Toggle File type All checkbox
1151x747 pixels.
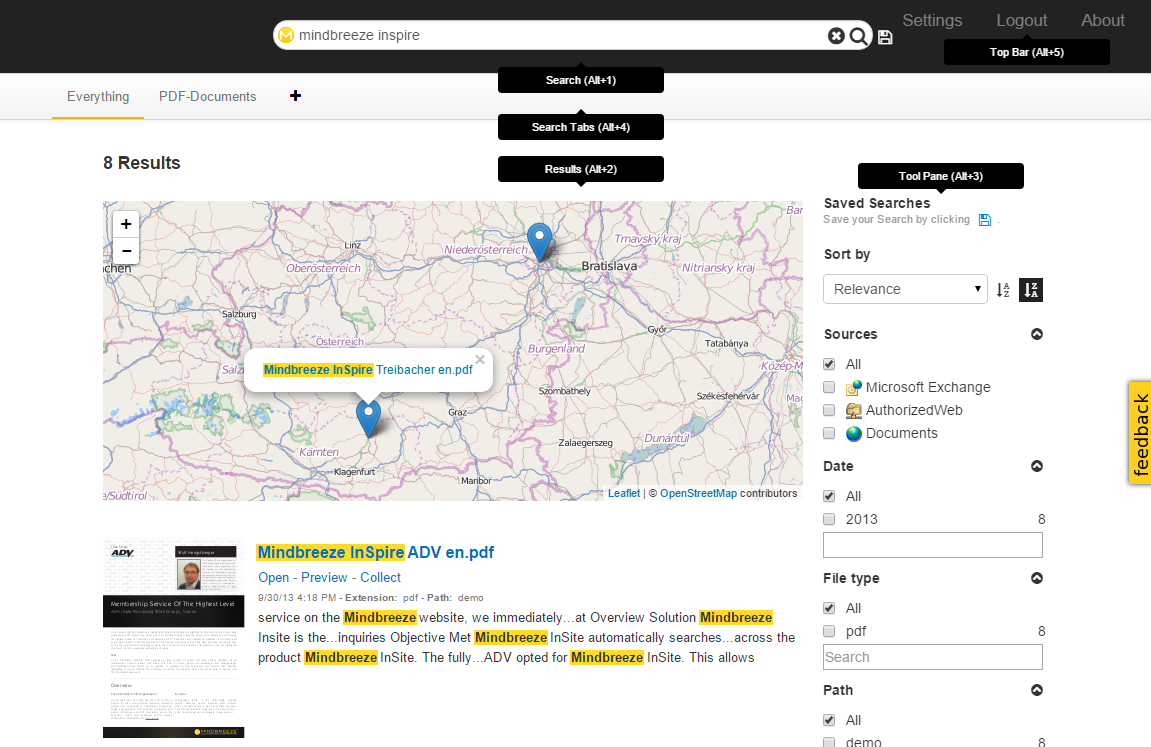coord(829,608)
